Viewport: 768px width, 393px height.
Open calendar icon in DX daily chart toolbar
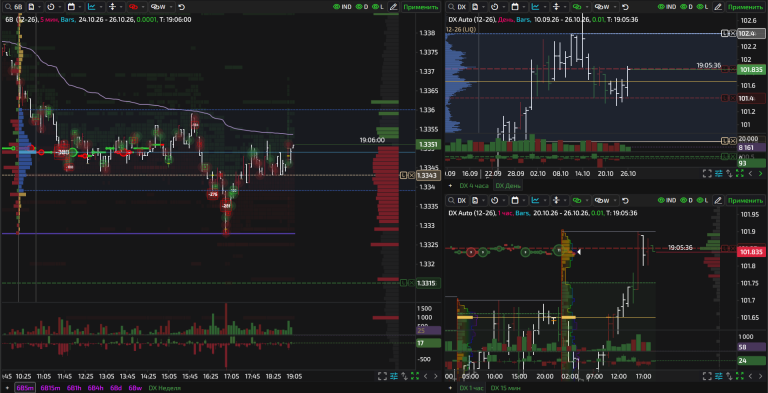(515, 7)
